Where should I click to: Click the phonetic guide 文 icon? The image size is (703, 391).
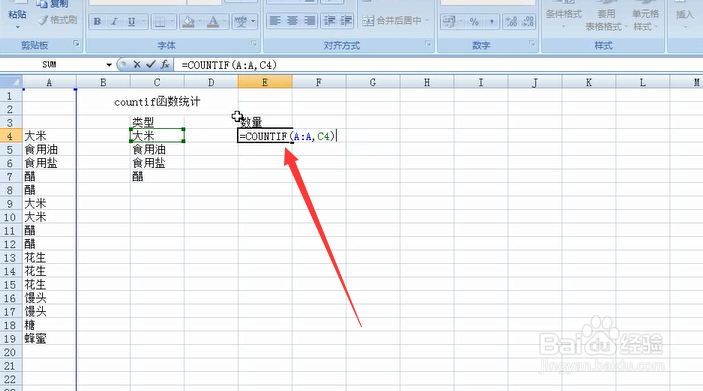coord(241,21)
